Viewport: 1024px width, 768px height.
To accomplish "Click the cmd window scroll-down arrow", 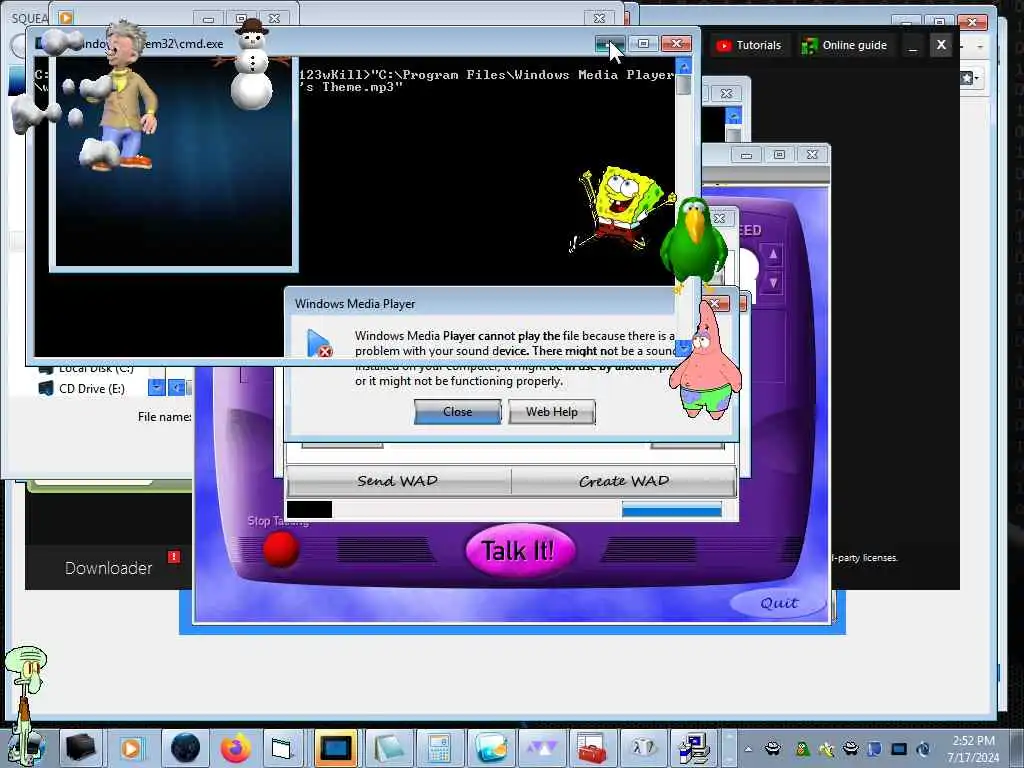I will (683, 348).
